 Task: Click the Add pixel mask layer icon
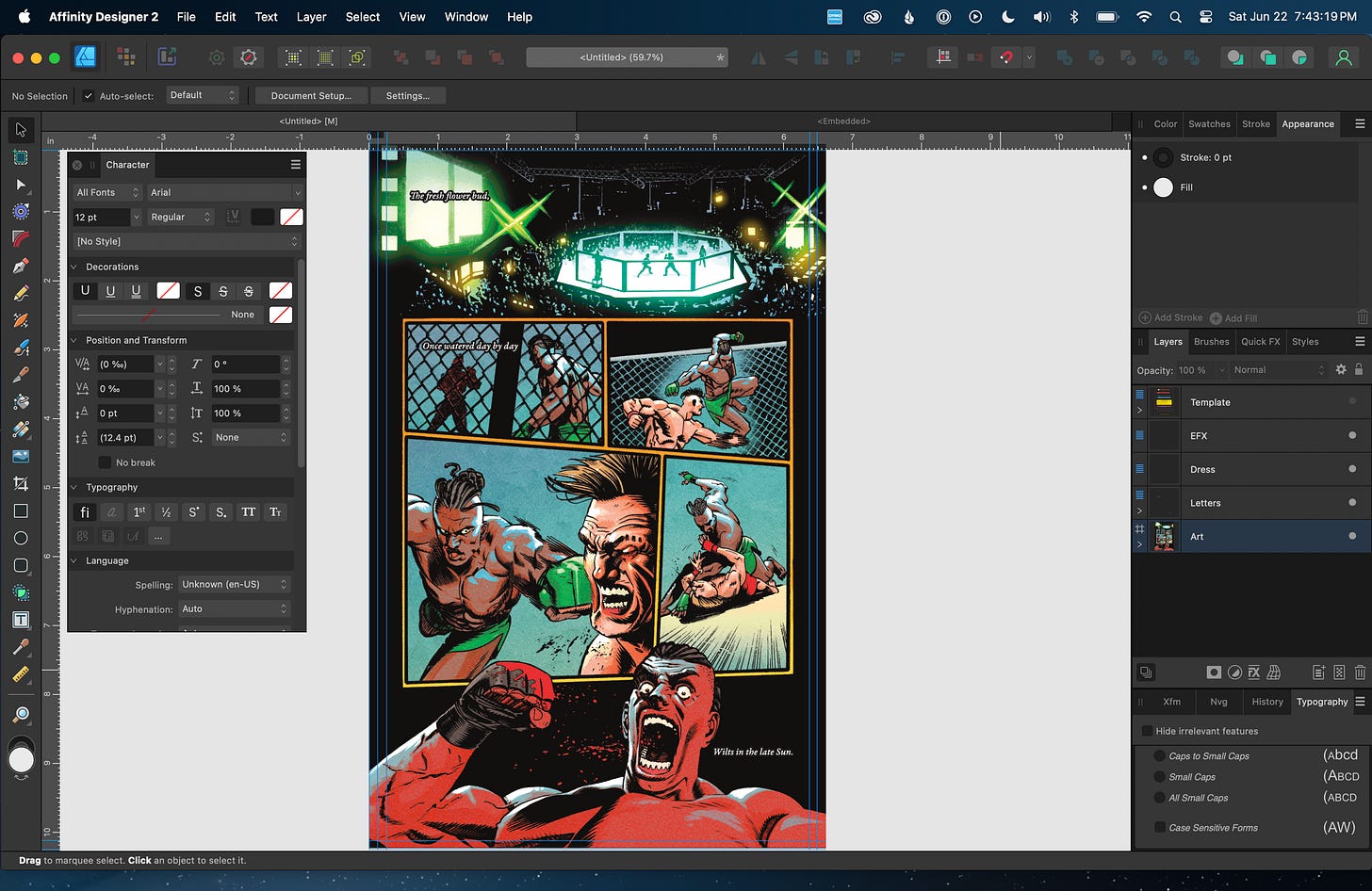point(1214,672)
